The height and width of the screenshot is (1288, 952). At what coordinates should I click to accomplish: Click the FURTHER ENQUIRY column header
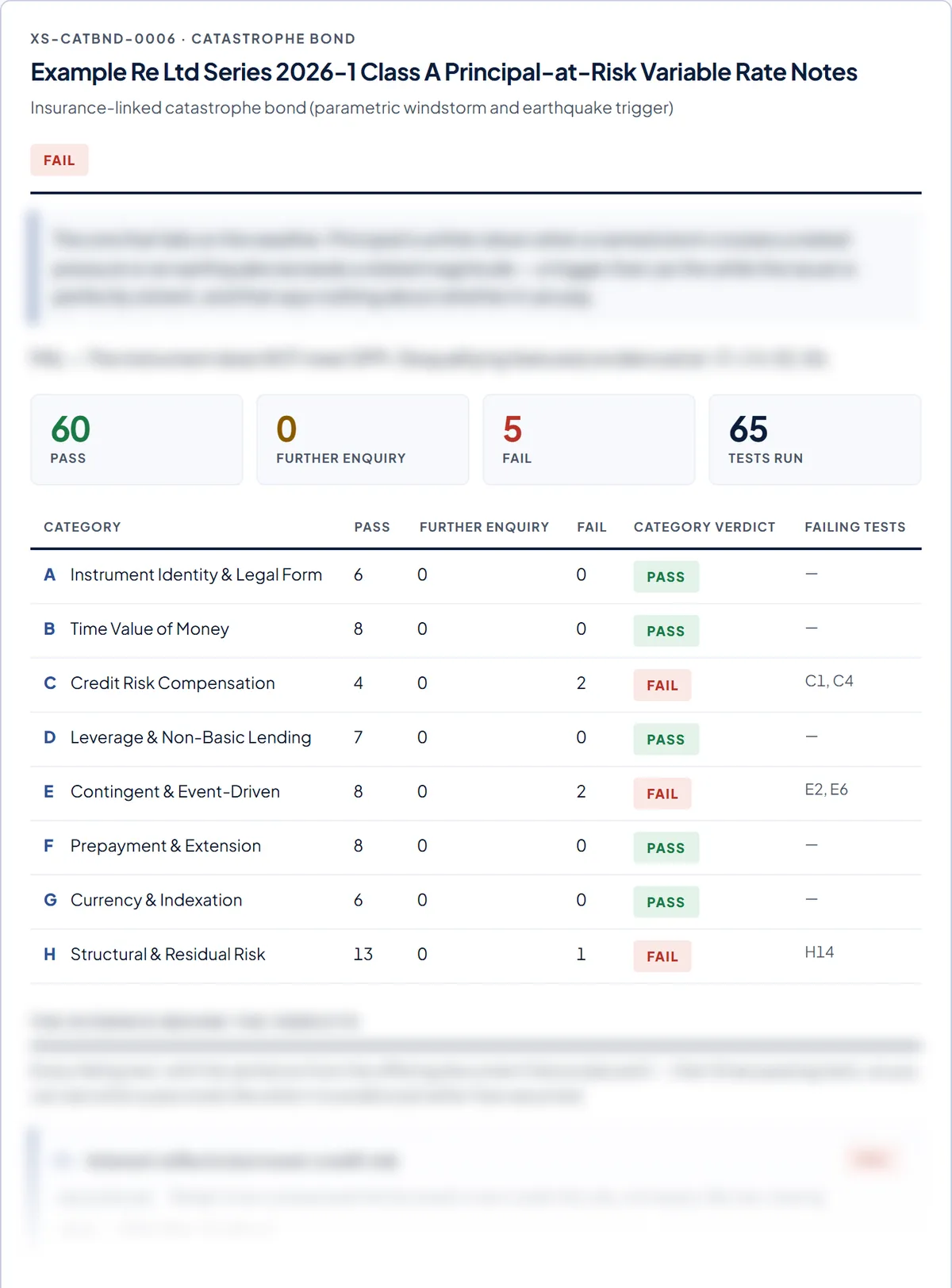tap(484, 527)
